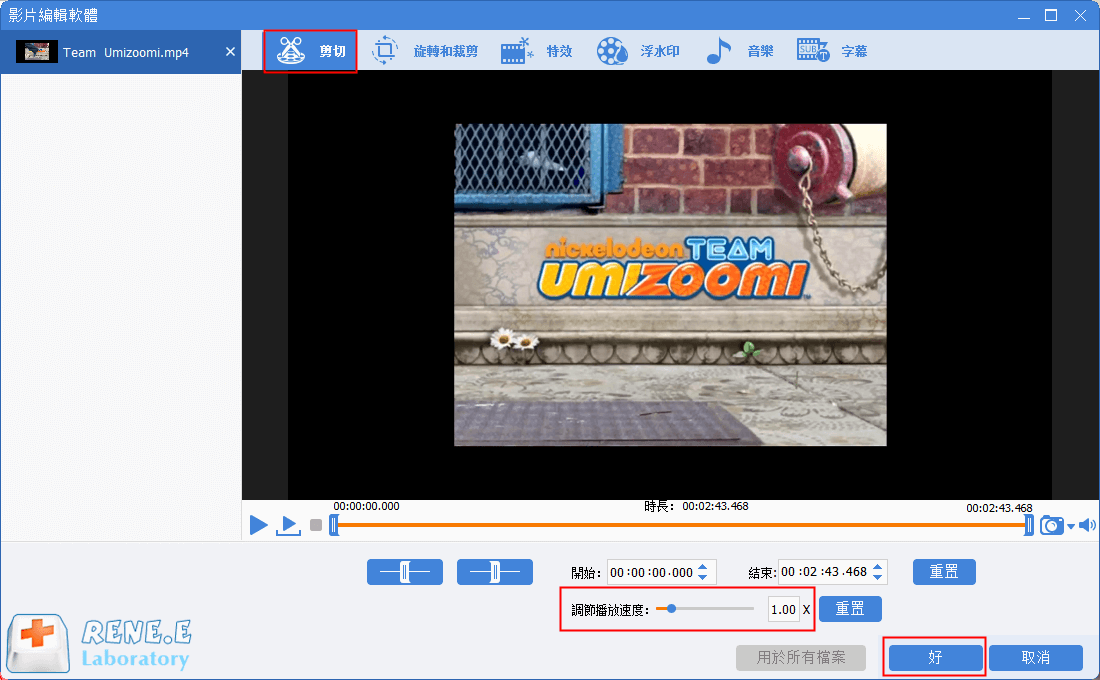1100x680 pixels.
Task: Open the 字幕 (subtitle) tab
Action: [833, 51]
